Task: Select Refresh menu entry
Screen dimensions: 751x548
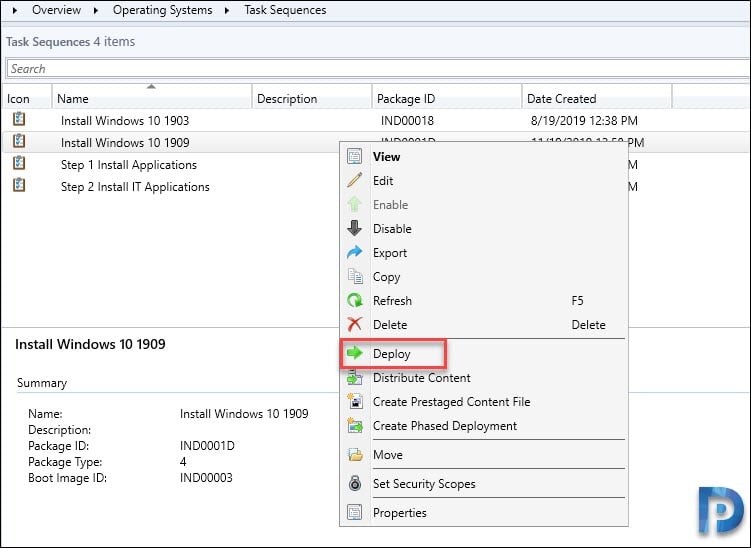Action: tap(484, 300)
